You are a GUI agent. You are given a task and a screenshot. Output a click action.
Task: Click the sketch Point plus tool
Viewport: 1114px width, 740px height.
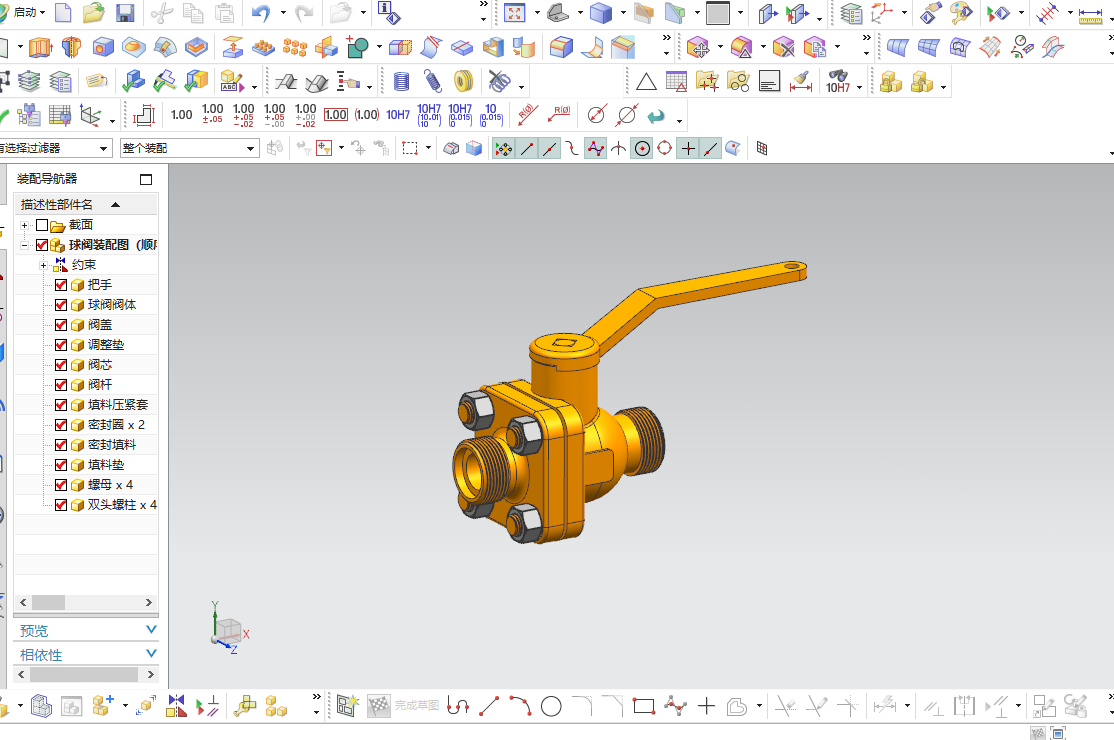pyautogui.click(x=706, y=707)
